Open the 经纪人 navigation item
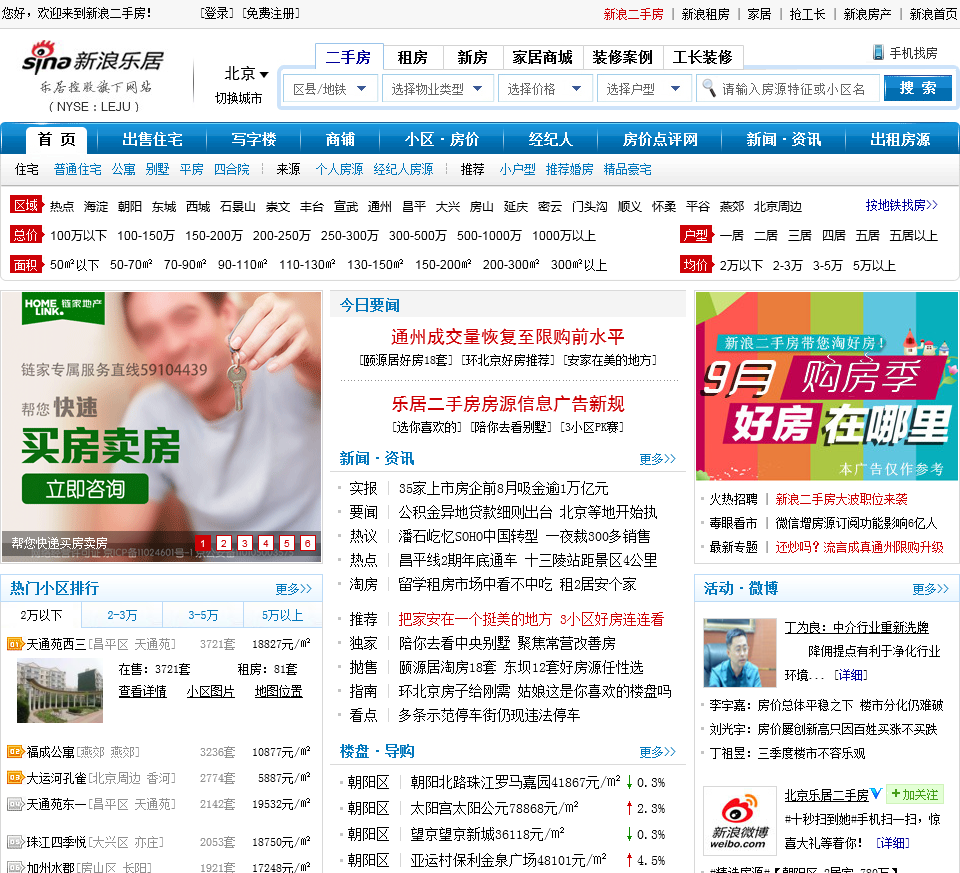The width and height of the screenshot is (960, 873). (550, 140)
